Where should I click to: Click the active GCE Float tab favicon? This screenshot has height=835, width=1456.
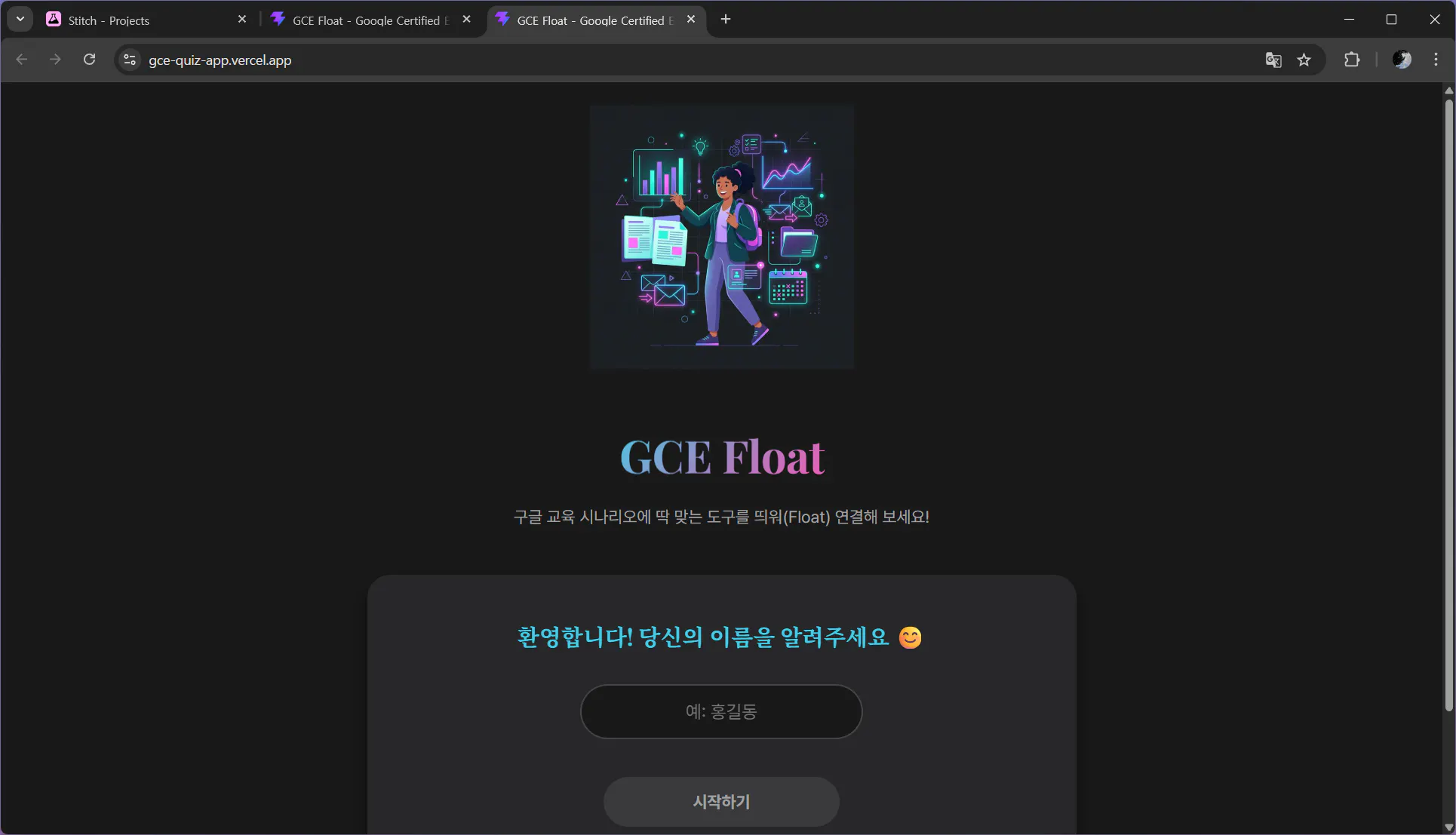point(503,20)
